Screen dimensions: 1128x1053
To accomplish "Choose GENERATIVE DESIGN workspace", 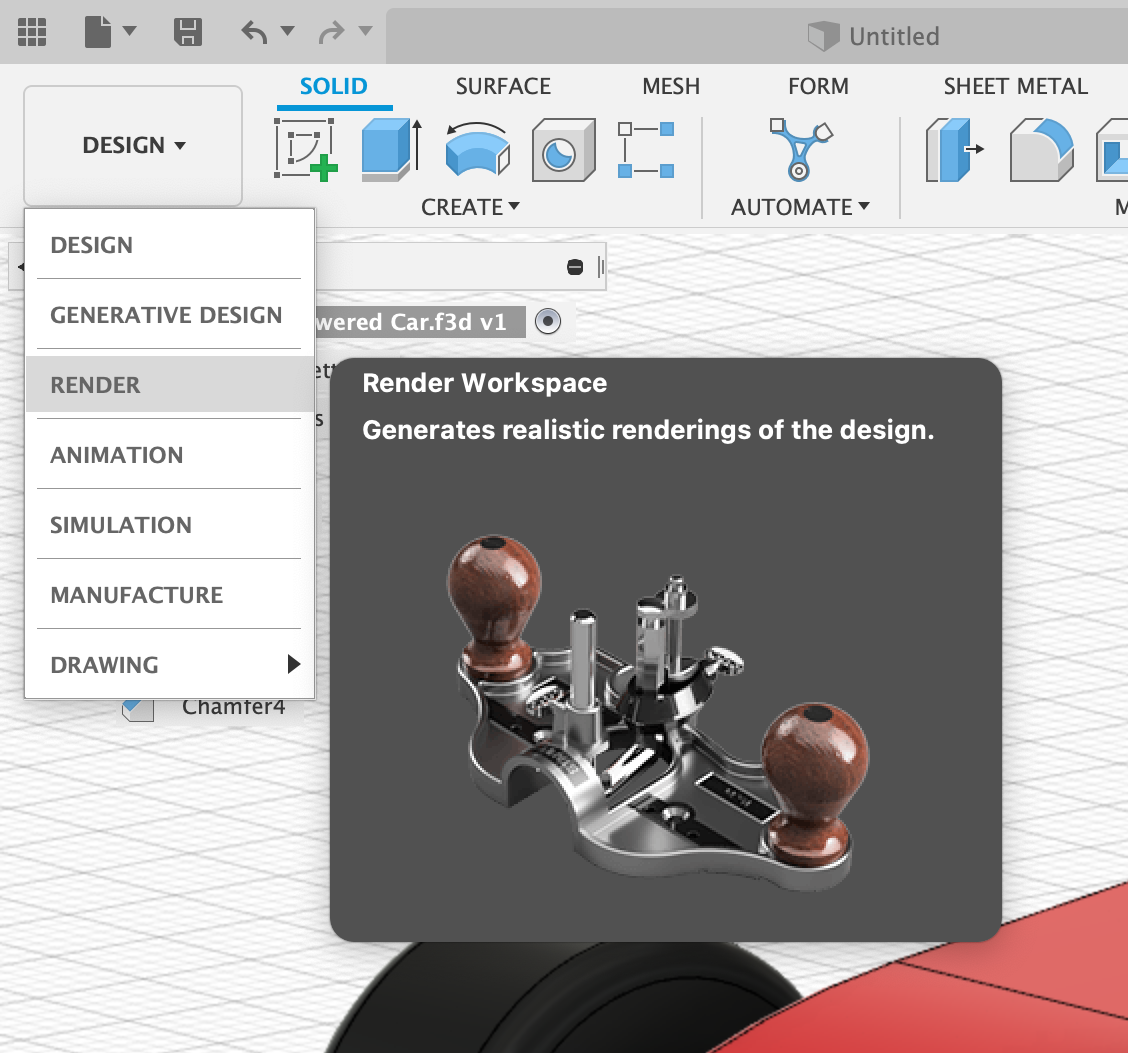I will (x=170, y=314).
